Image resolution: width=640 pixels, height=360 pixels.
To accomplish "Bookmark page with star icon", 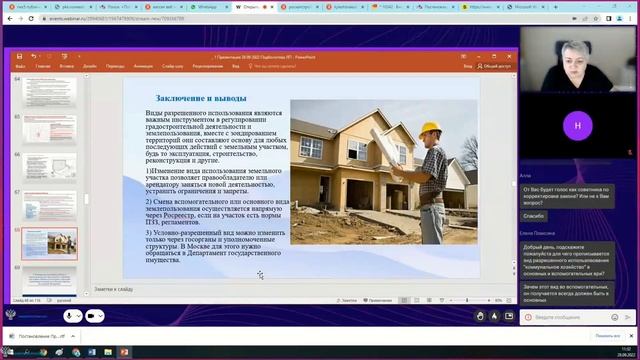I will point(596,18).
